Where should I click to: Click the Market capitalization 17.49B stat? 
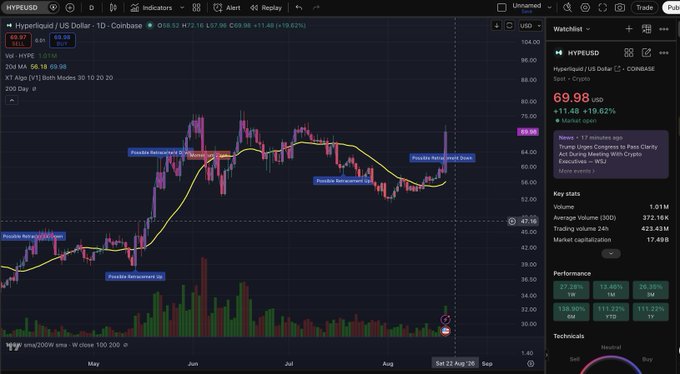click(x=611, y=239)
